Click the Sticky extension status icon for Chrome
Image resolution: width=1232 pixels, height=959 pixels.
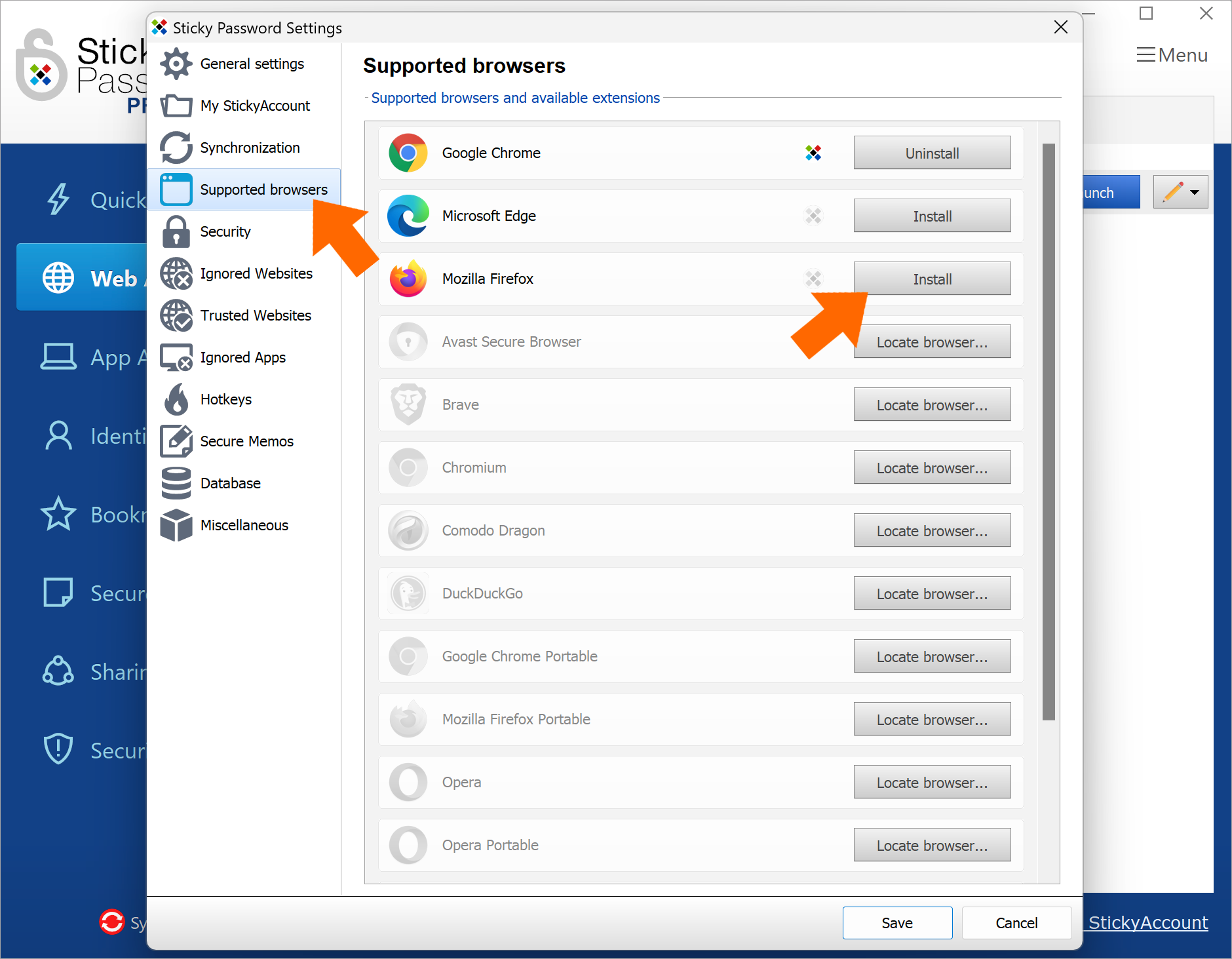coord(813,153)
